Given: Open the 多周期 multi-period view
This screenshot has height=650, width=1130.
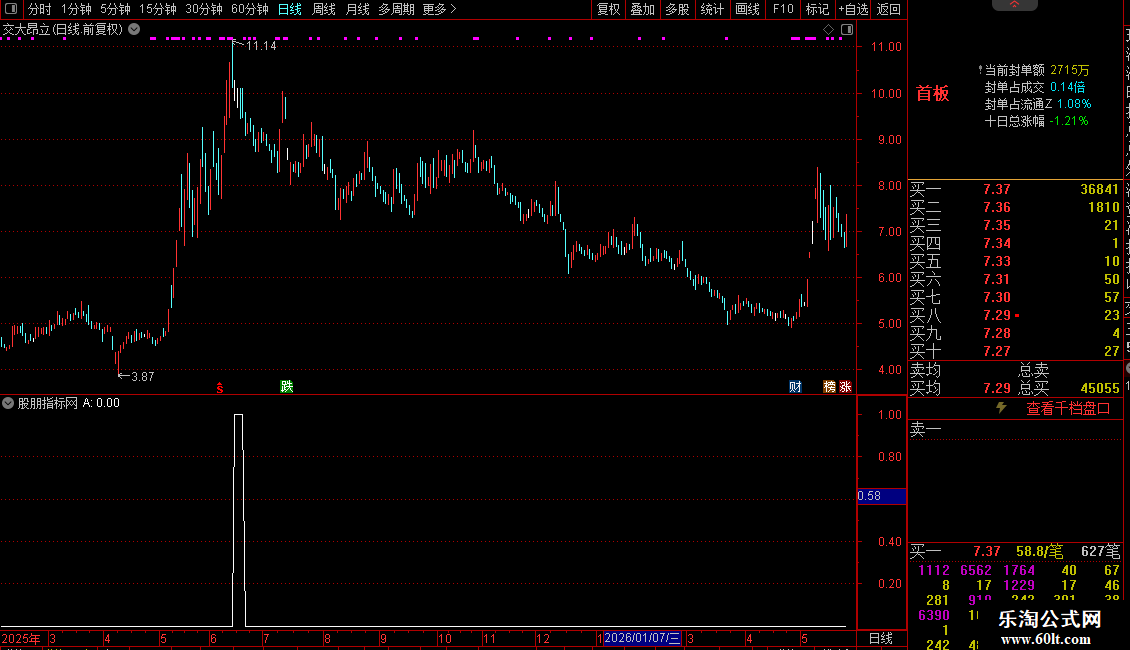Looking at the screenshot, I should 396,9.
